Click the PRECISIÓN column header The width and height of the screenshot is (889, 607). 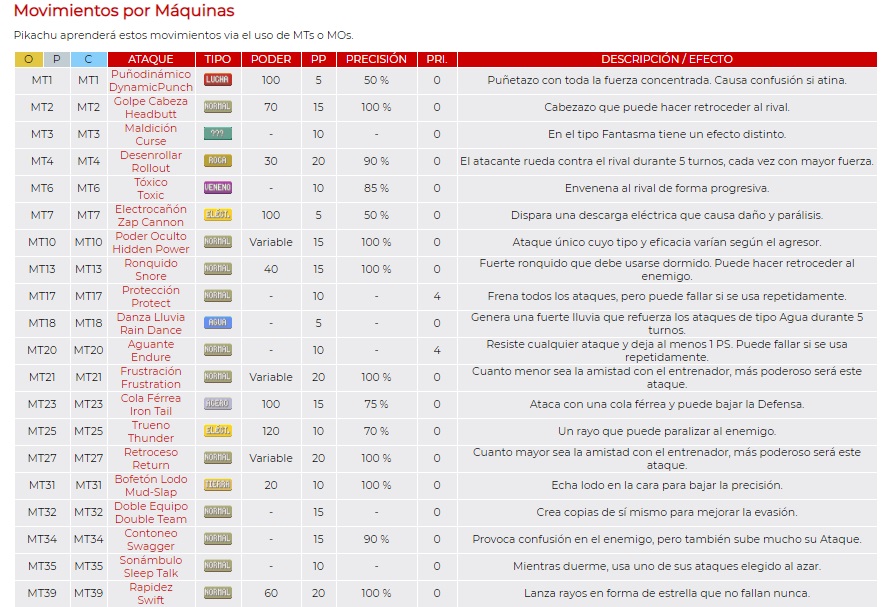click(x=376, y=59)
